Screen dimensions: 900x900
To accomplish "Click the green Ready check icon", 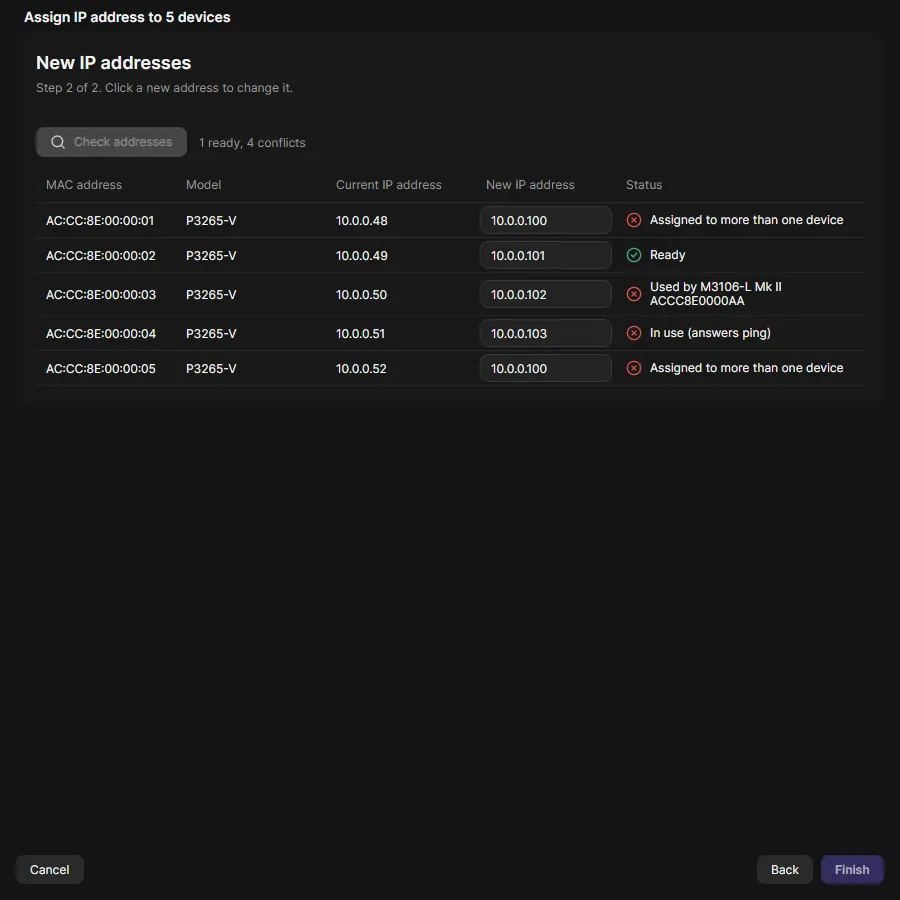I will tap(634, 255).
